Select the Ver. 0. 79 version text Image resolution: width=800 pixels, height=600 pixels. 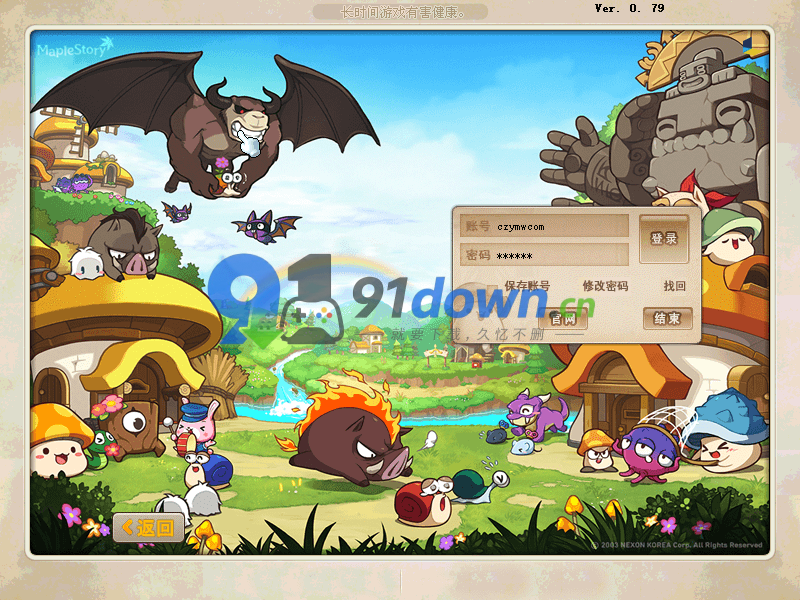pyautogui.click(x=630, y=8)
